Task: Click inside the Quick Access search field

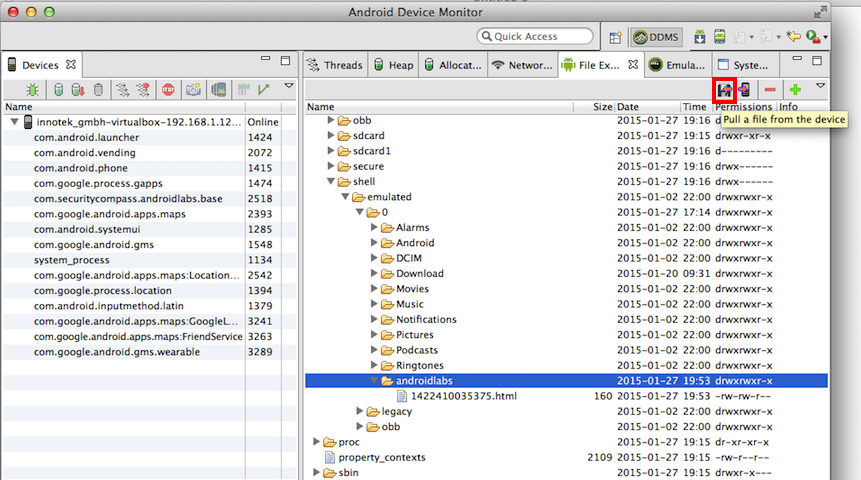Action: [535, 36]
